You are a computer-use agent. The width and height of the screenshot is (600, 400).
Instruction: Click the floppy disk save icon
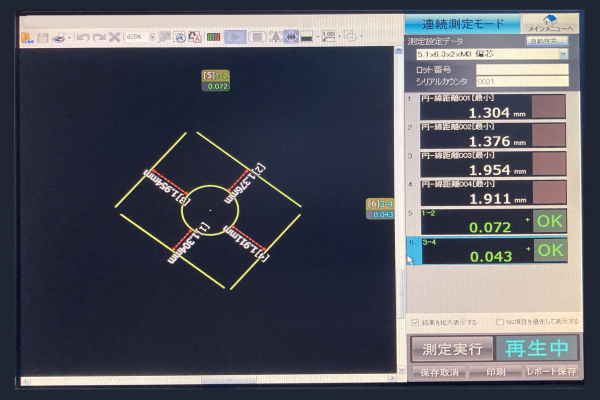tap(43, 38)
